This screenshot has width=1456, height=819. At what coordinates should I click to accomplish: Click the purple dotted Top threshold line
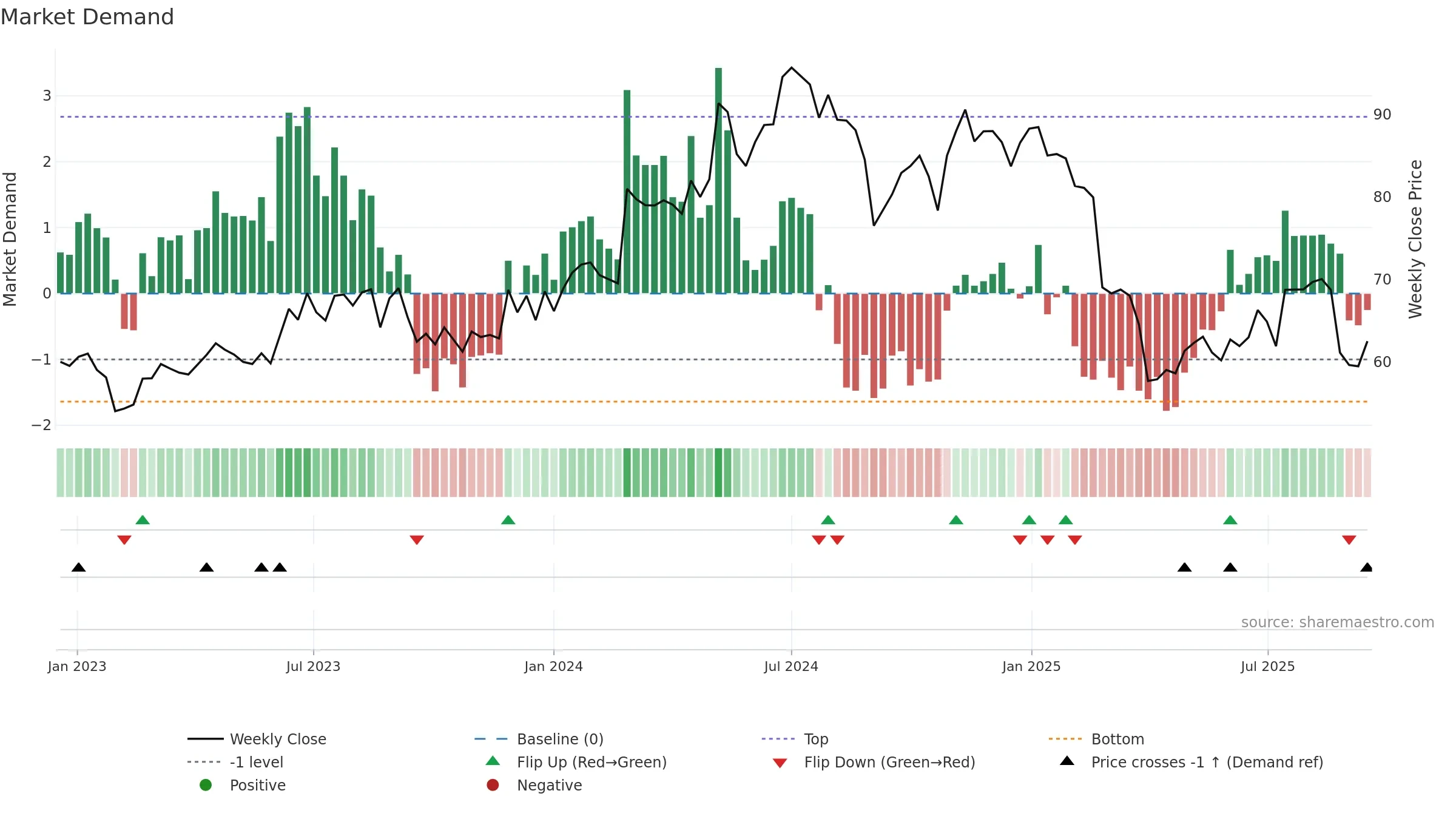[713, 116]
